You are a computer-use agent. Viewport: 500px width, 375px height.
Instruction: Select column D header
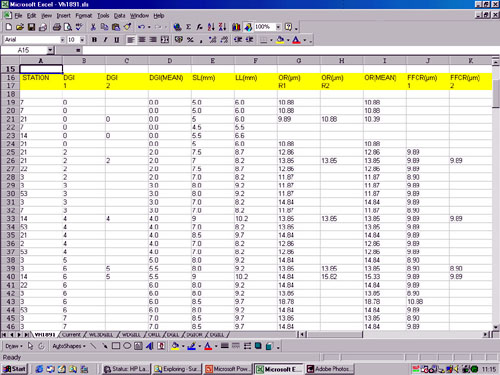[170, 61]
